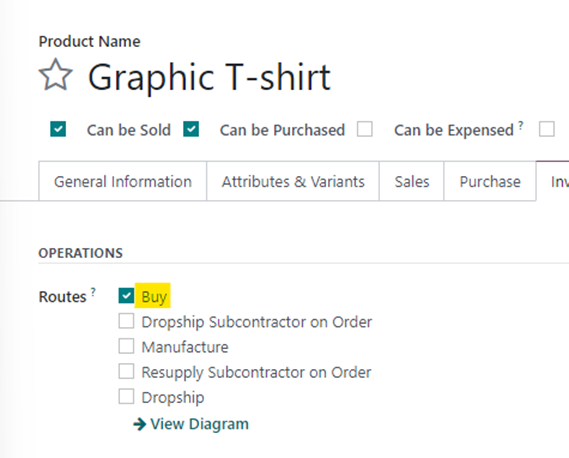Tick the checkbox after Can be Expensed label
This screenshot has width=569, height=458.
[547, 129]
